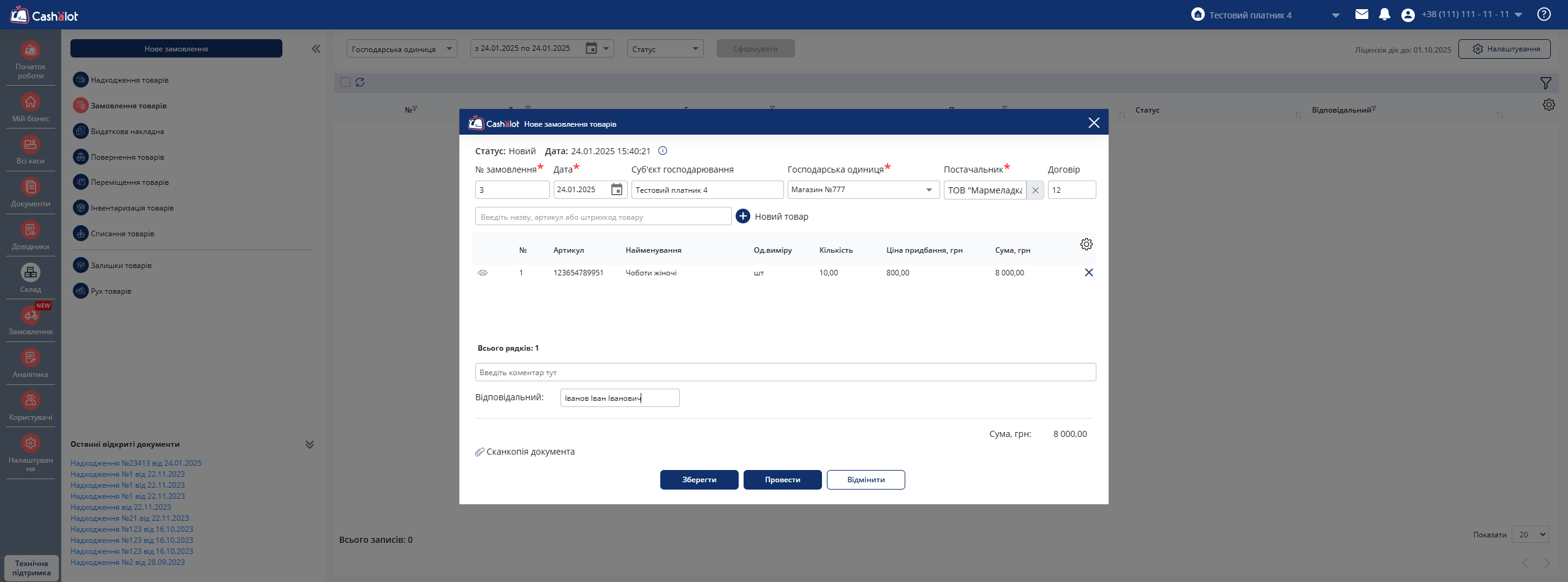Click the Cashalot logo in top bar

tap(44, 15)
